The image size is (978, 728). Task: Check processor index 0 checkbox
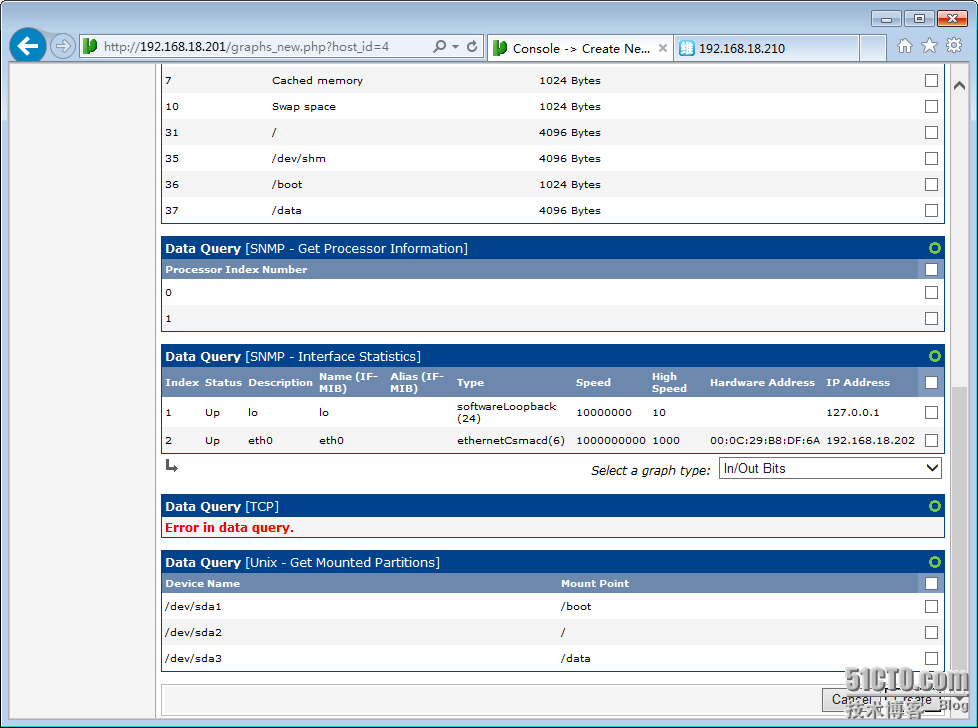(931, 293)
